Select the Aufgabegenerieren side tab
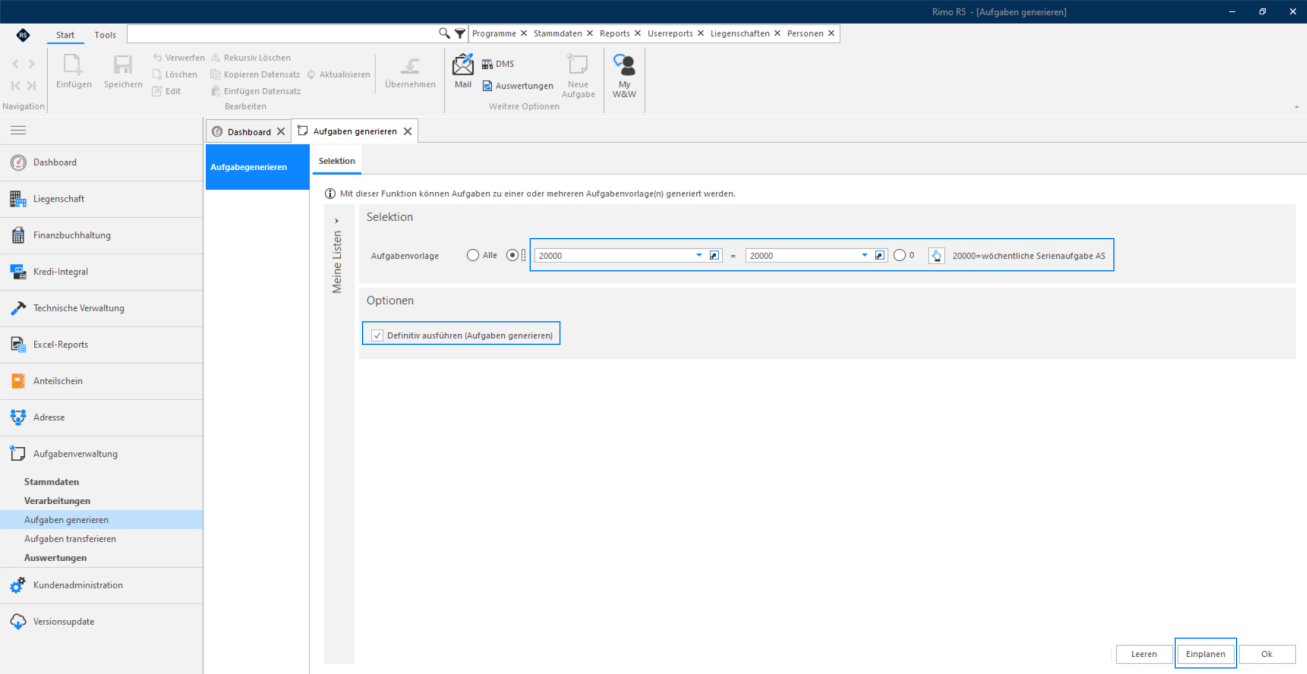Viewport: 1307px width, 674px height. tap(257, 167)
